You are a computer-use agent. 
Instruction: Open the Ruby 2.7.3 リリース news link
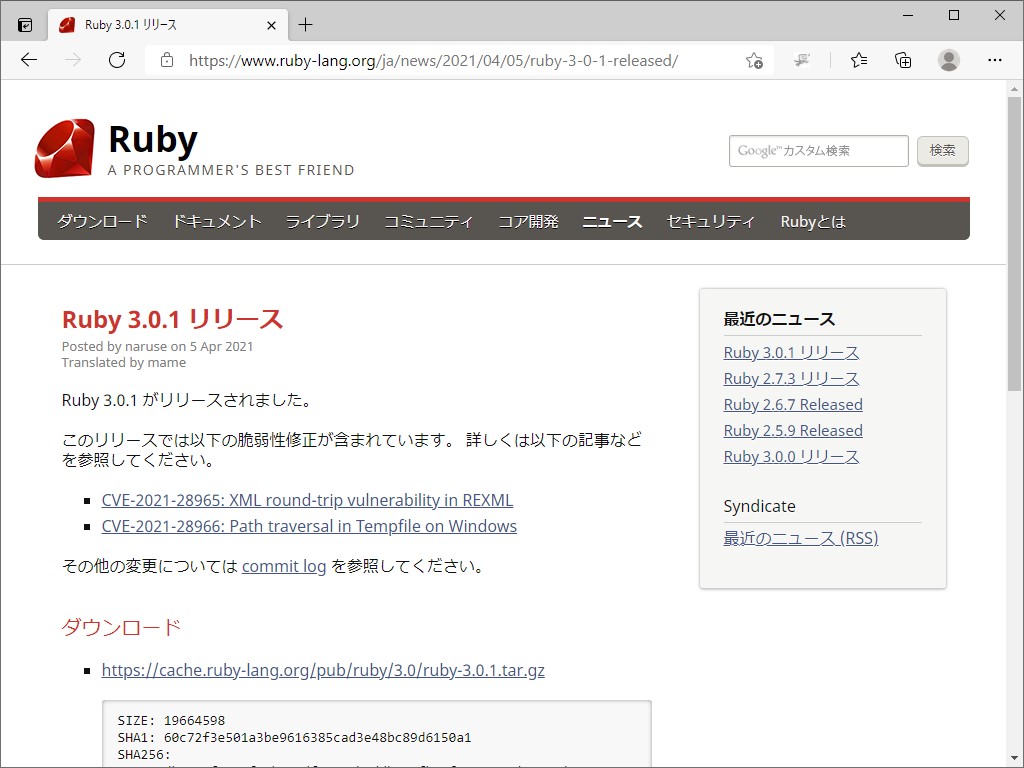pyautogui.click(x=792, y=378)
